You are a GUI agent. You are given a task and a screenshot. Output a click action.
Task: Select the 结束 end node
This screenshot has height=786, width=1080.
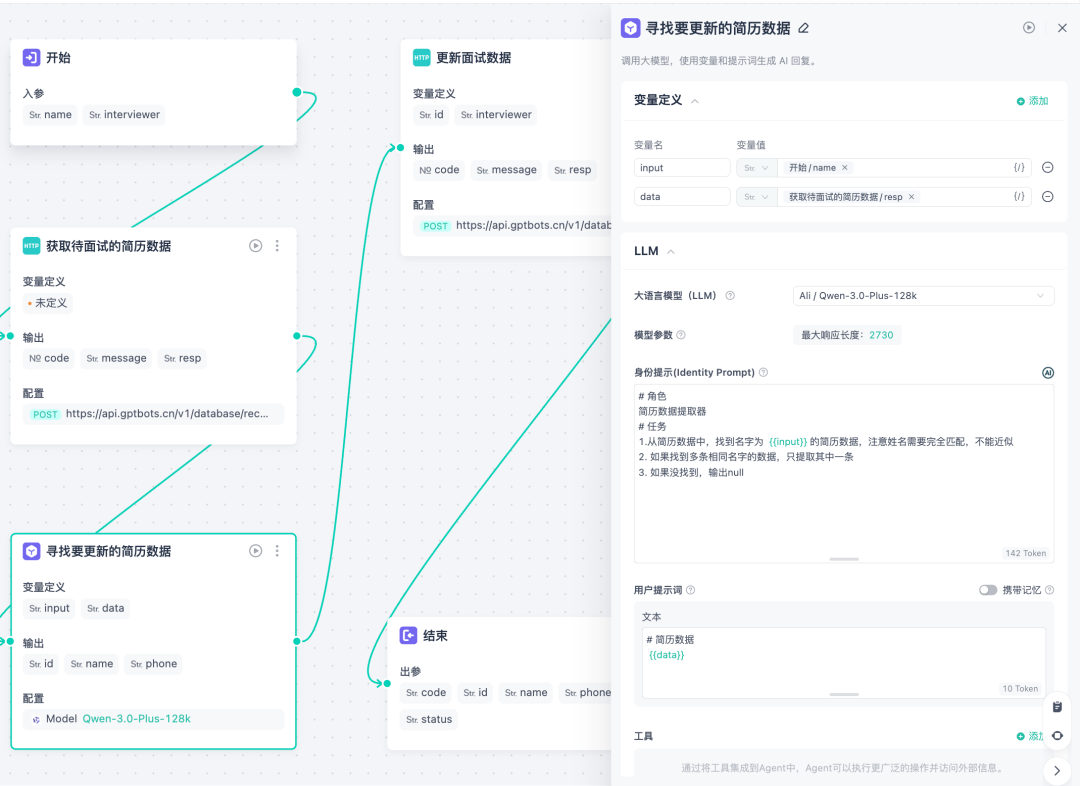[x=499, y=683]
